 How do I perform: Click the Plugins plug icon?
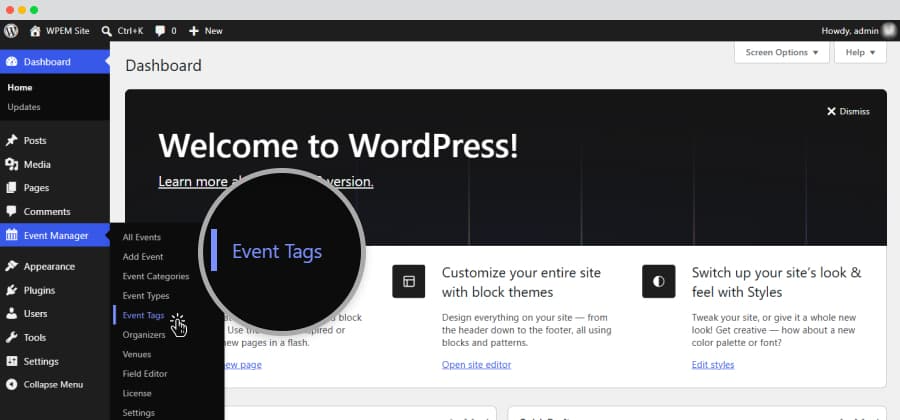pyautogui.click(x=11, y=290)
